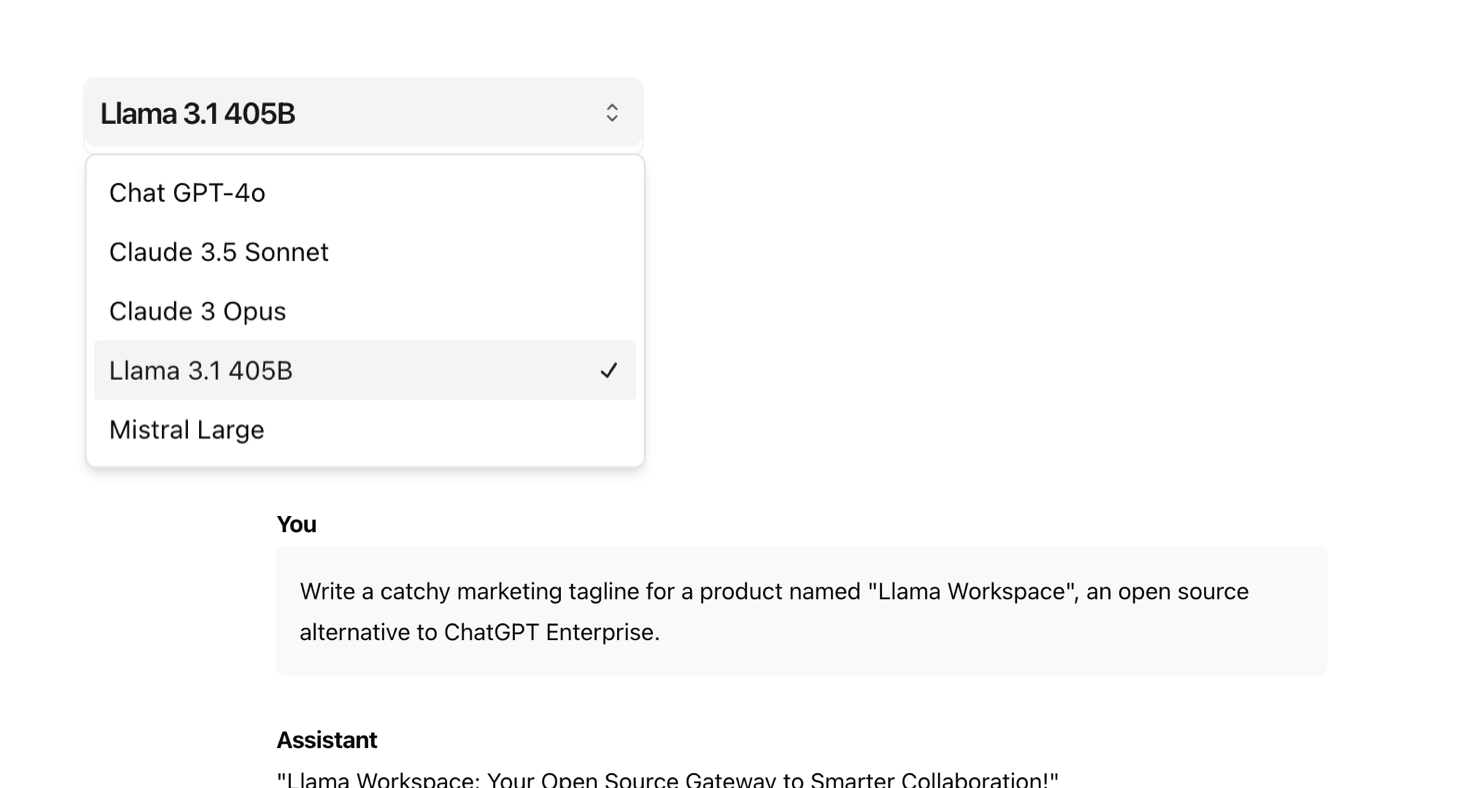Choose Claude 3.5 Sonnet model
This screenshot has width=1468, height=788.
(365, 252)
